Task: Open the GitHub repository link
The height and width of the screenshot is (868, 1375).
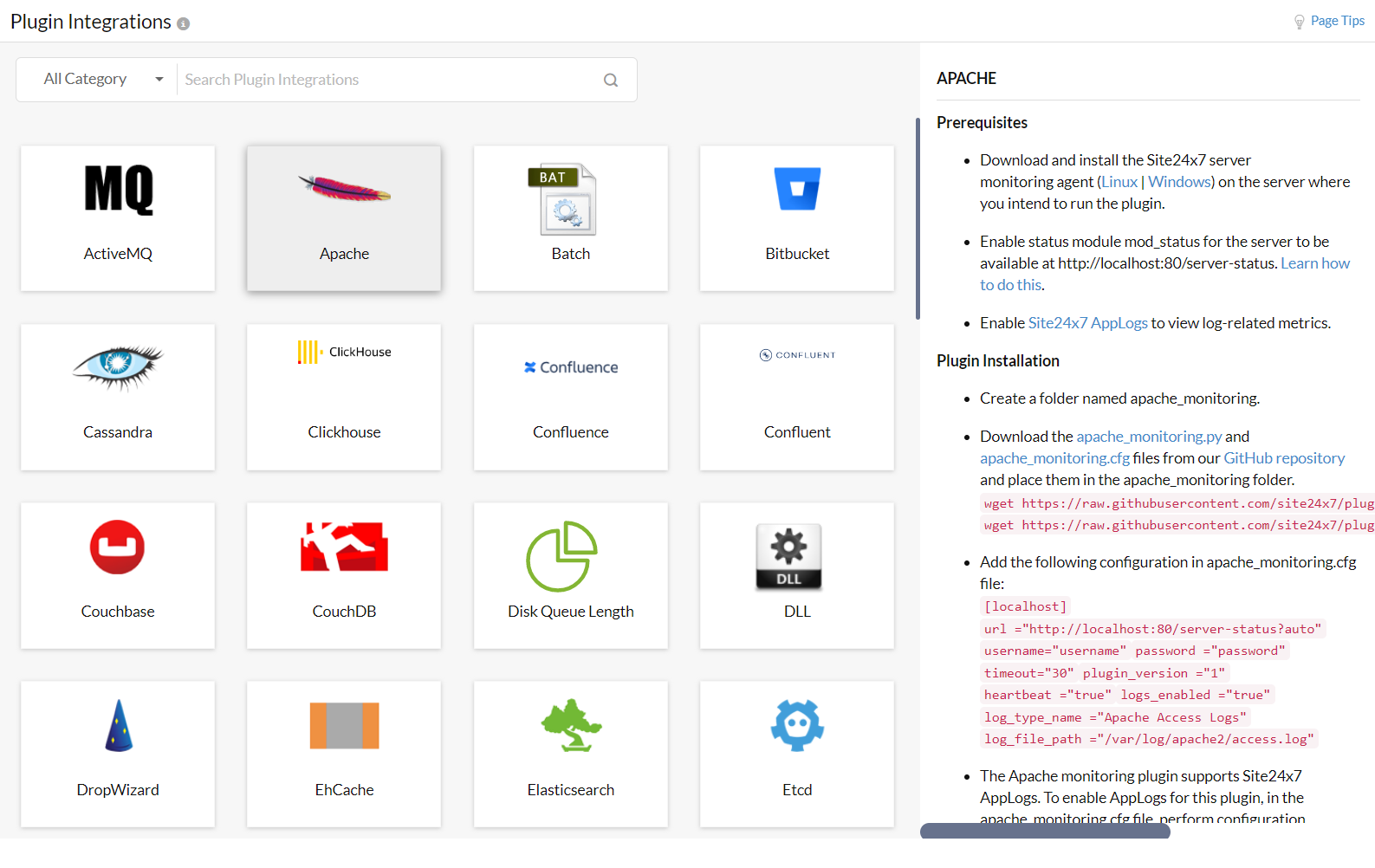Action: [x=1284, y=458]
